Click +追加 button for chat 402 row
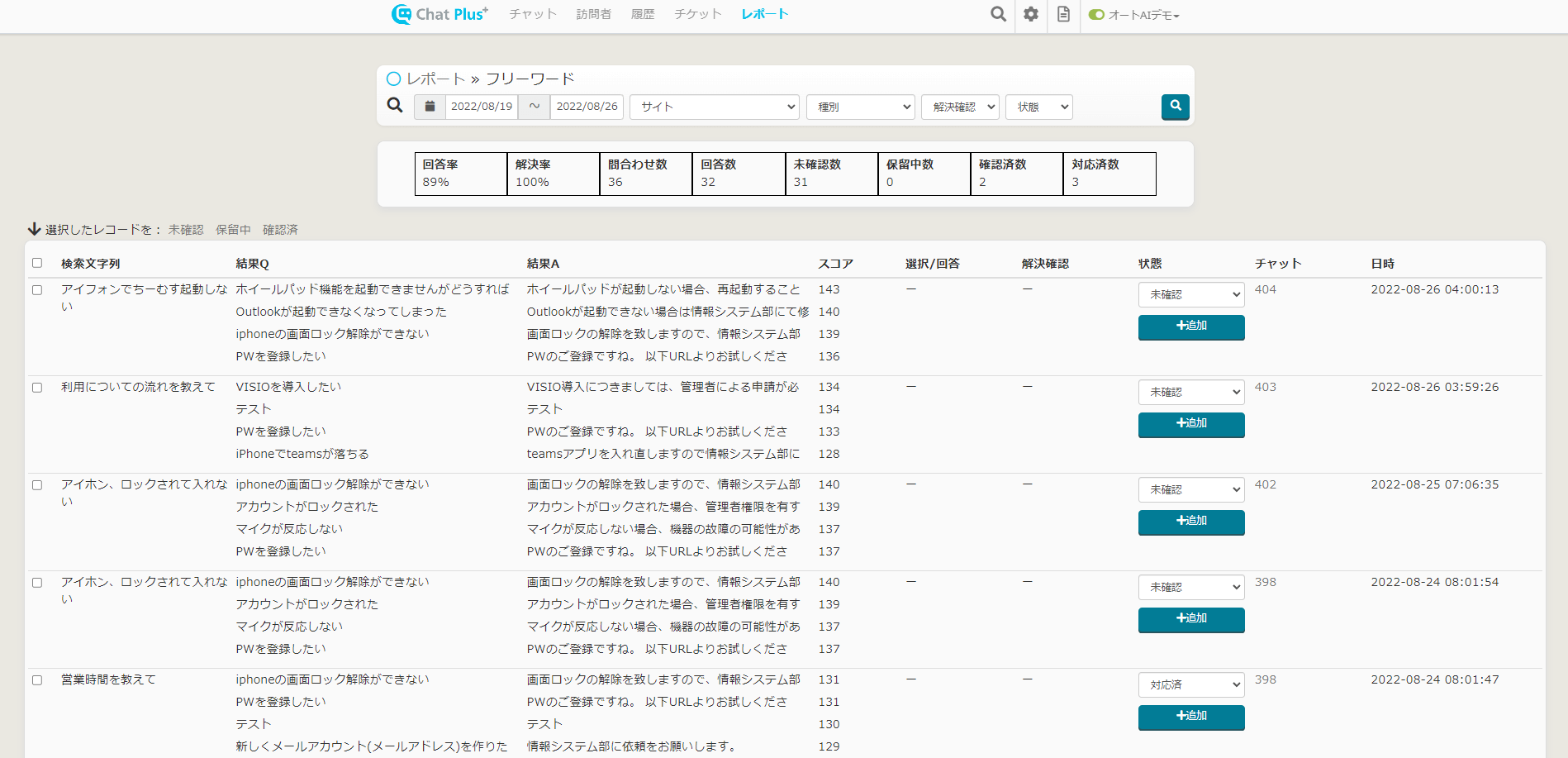This screenshot has height=758, width=1568. point(1191,522)
